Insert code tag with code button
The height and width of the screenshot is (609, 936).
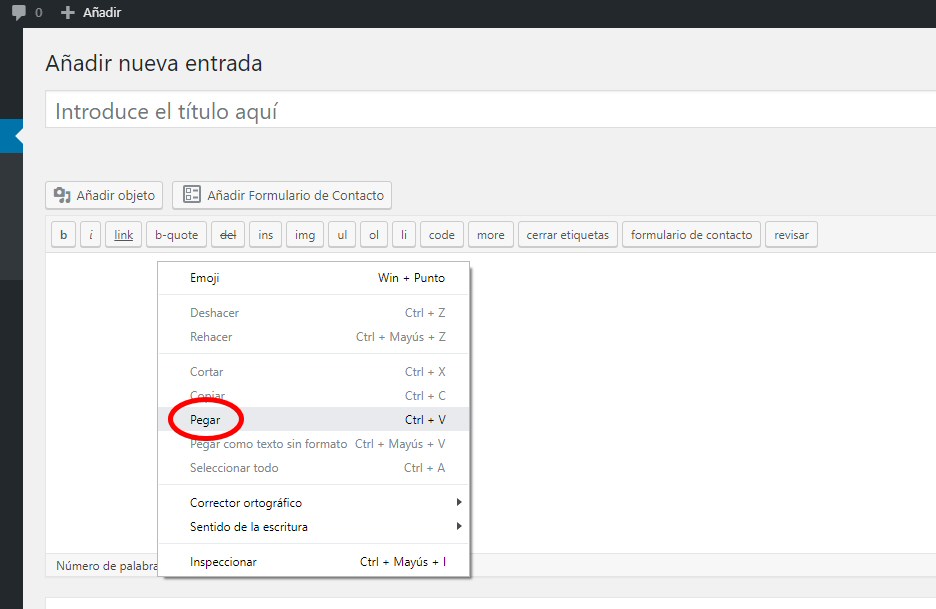tap(441, 235)
